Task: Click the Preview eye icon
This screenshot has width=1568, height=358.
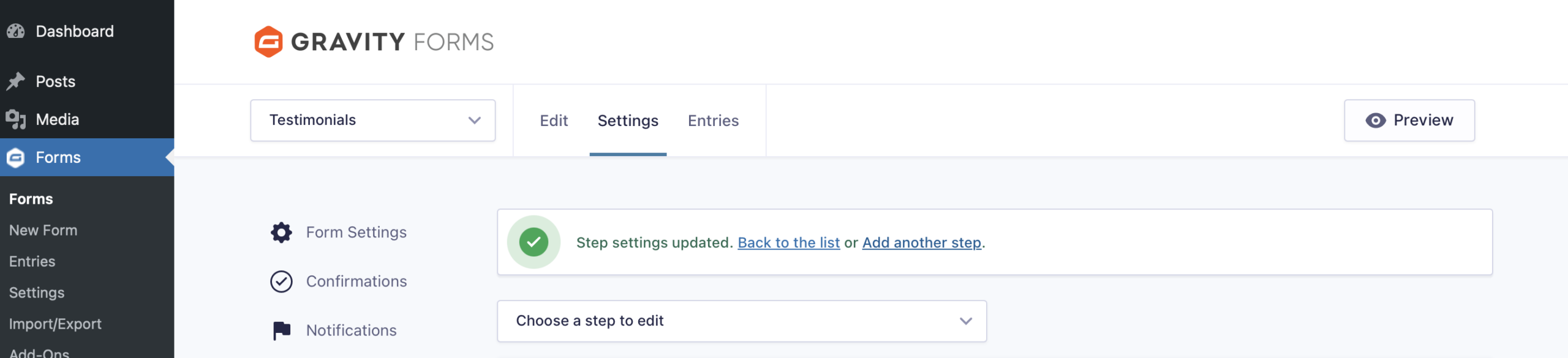Action: point(1375,121)
